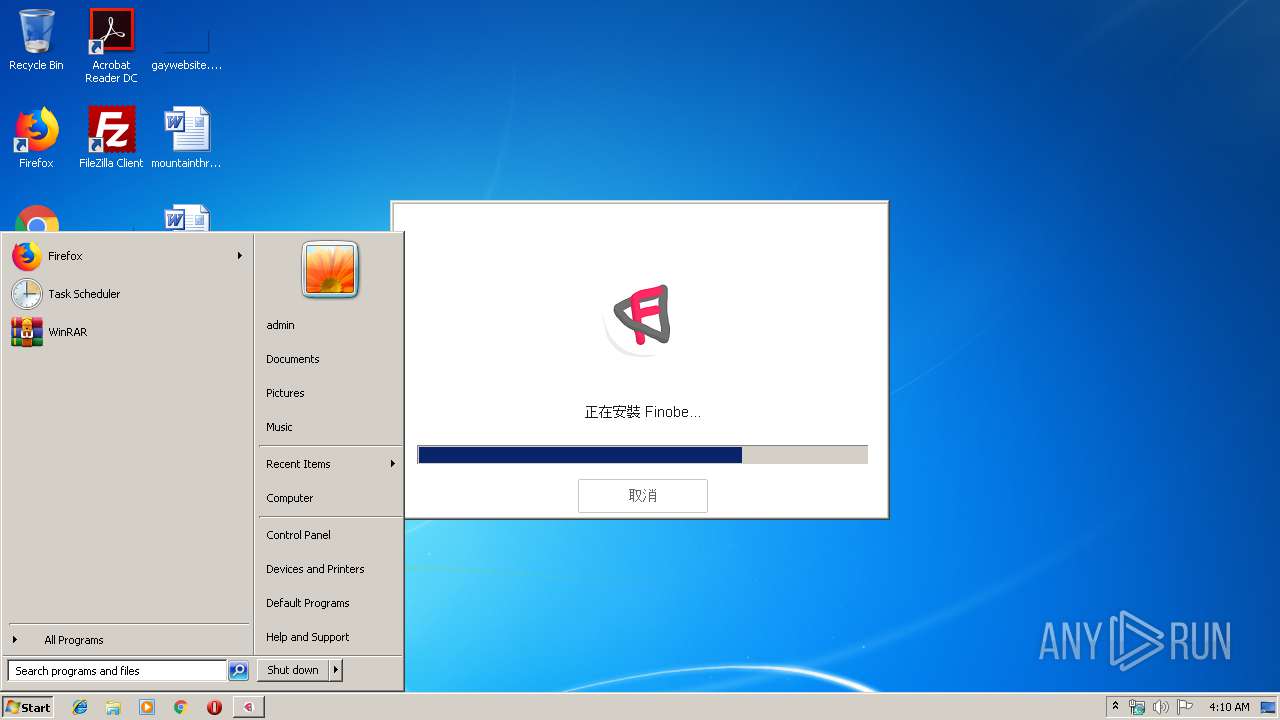Expand Recent Items submenu
The height and width of the screenshot is (720, 1280).
tap(330, 464)
